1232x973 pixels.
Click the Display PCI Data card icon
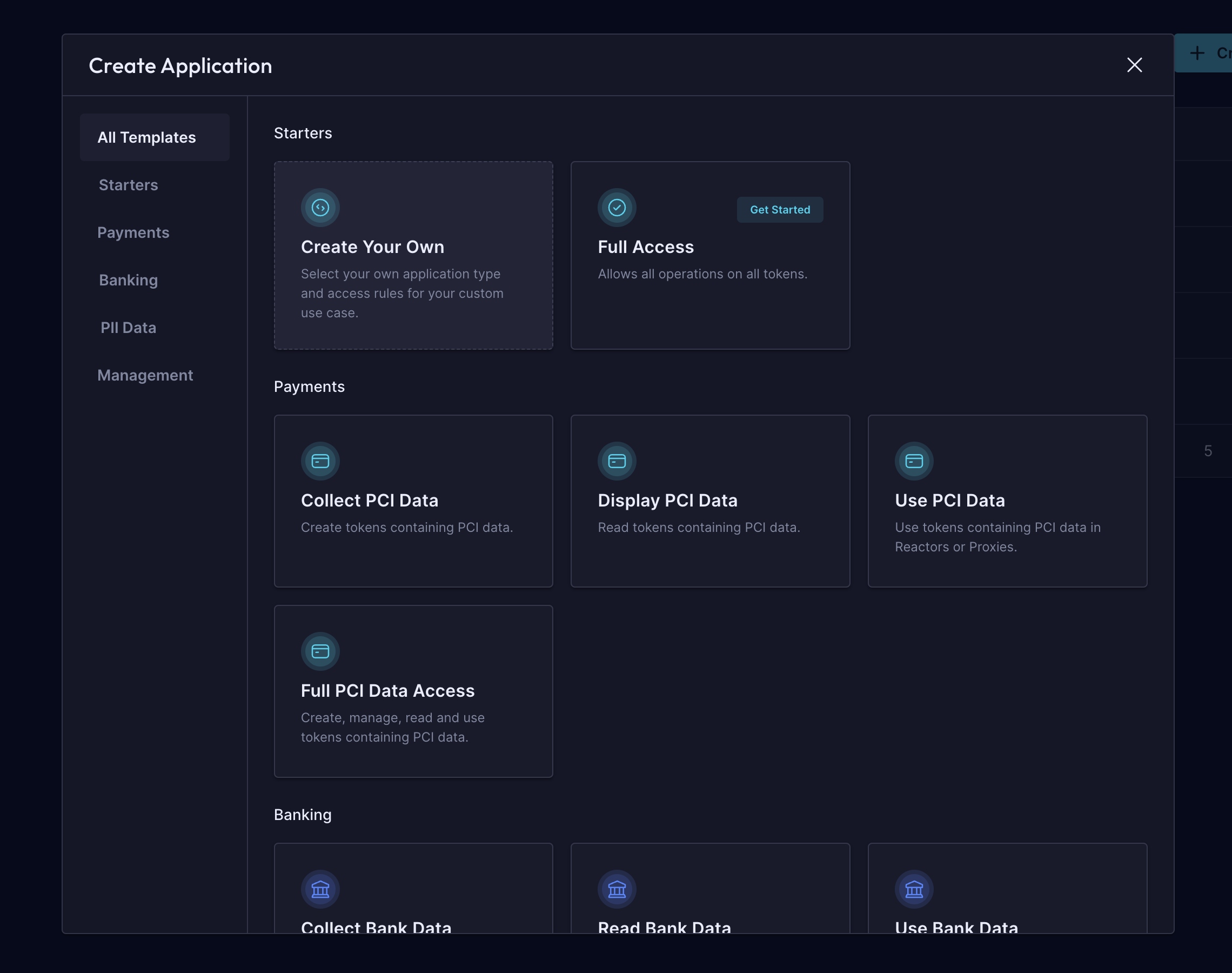tap(617, 462)
